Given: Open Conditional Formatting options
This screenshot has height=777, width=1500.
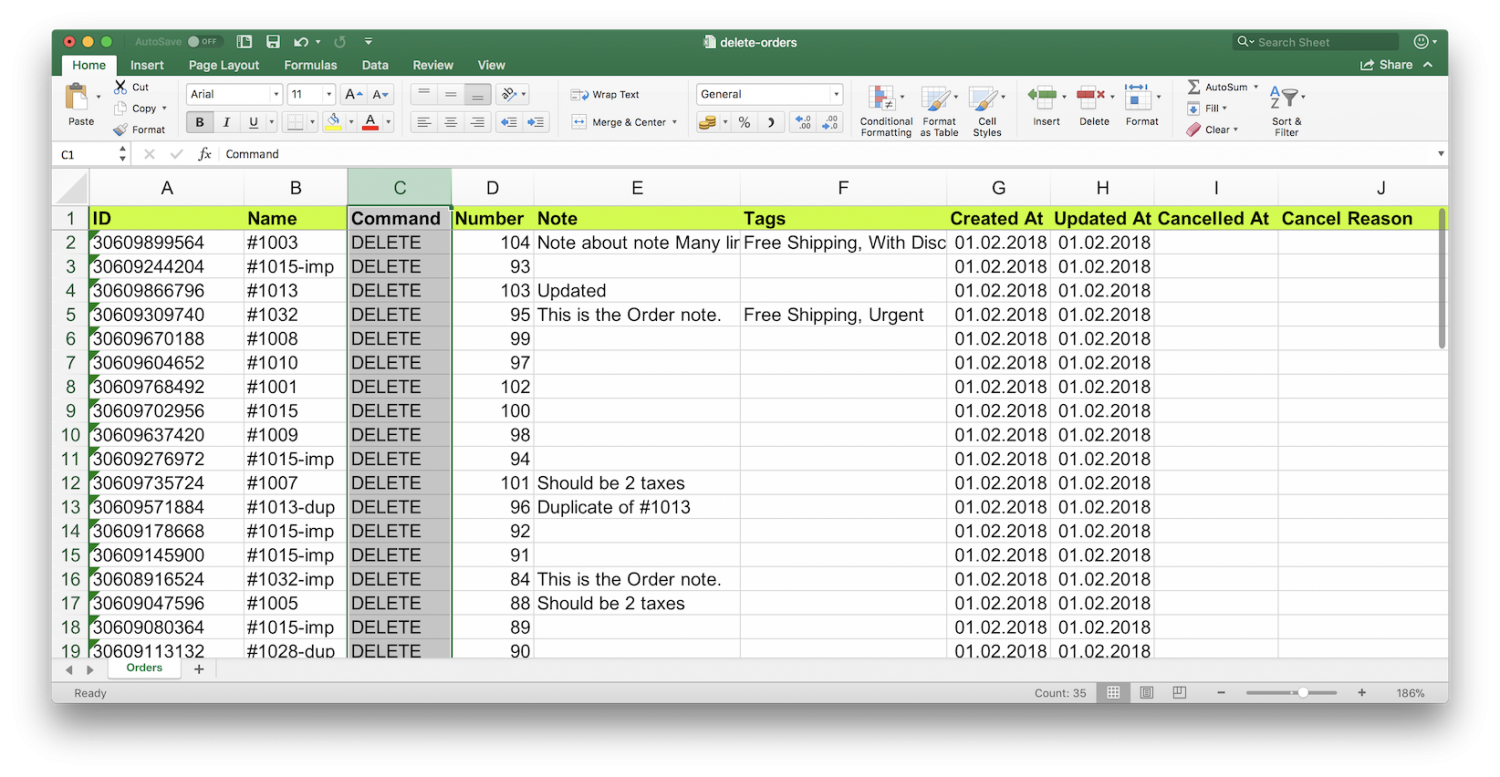Looking at the screenshot, I should 885,108.
